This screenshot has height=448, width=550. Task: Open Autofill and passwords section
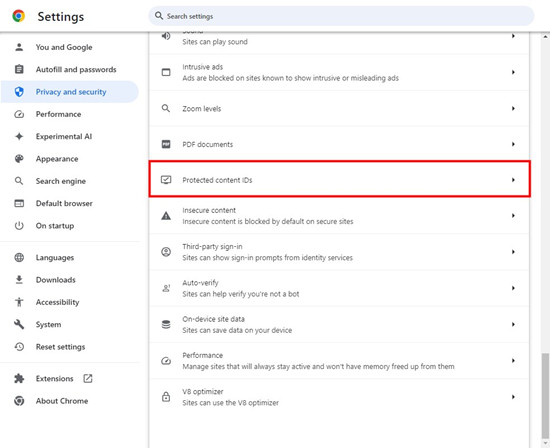[69, 69]
